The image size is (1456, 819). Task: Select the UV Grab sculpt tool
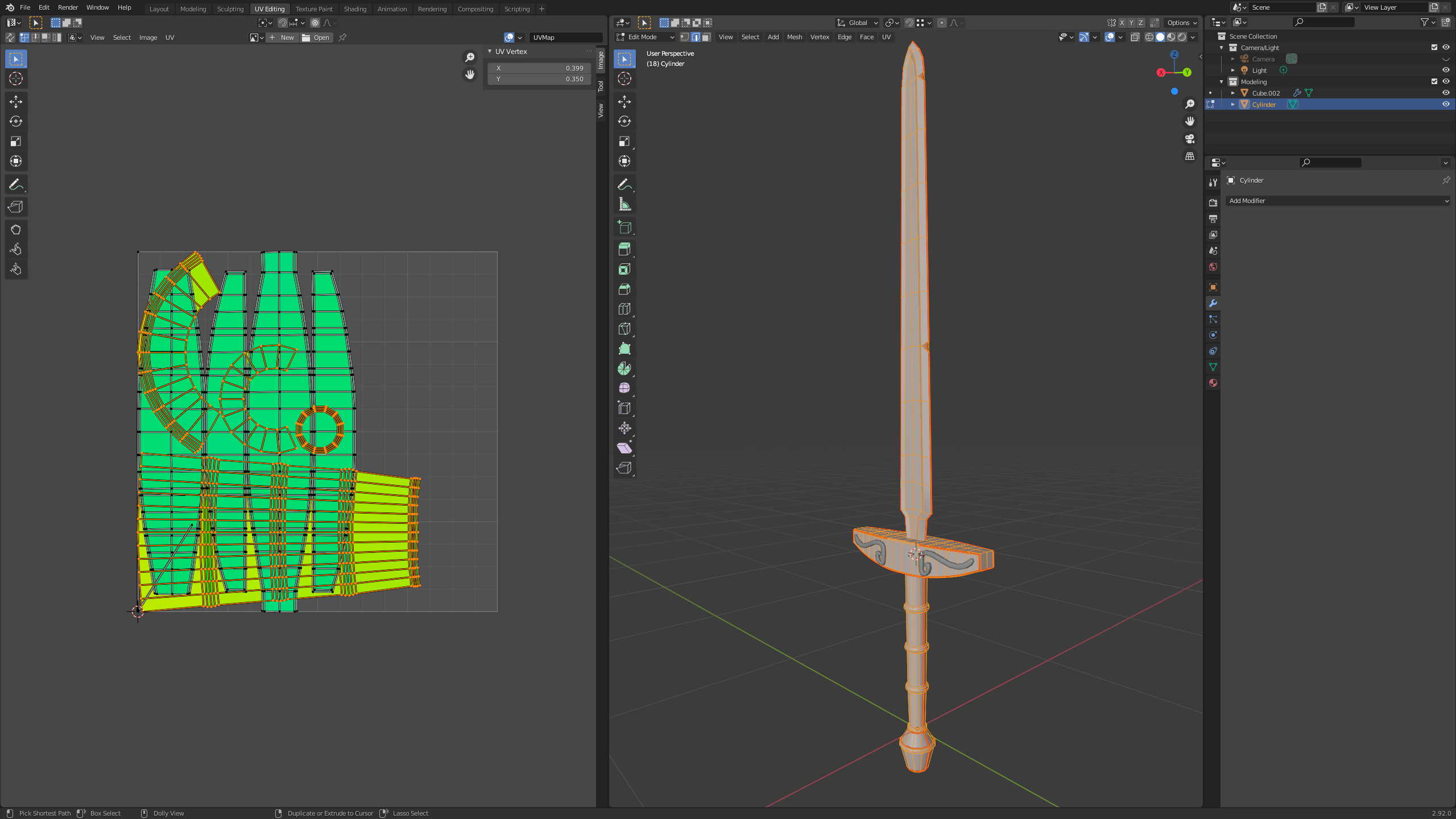pyautogui.click(x=15, y=229)
